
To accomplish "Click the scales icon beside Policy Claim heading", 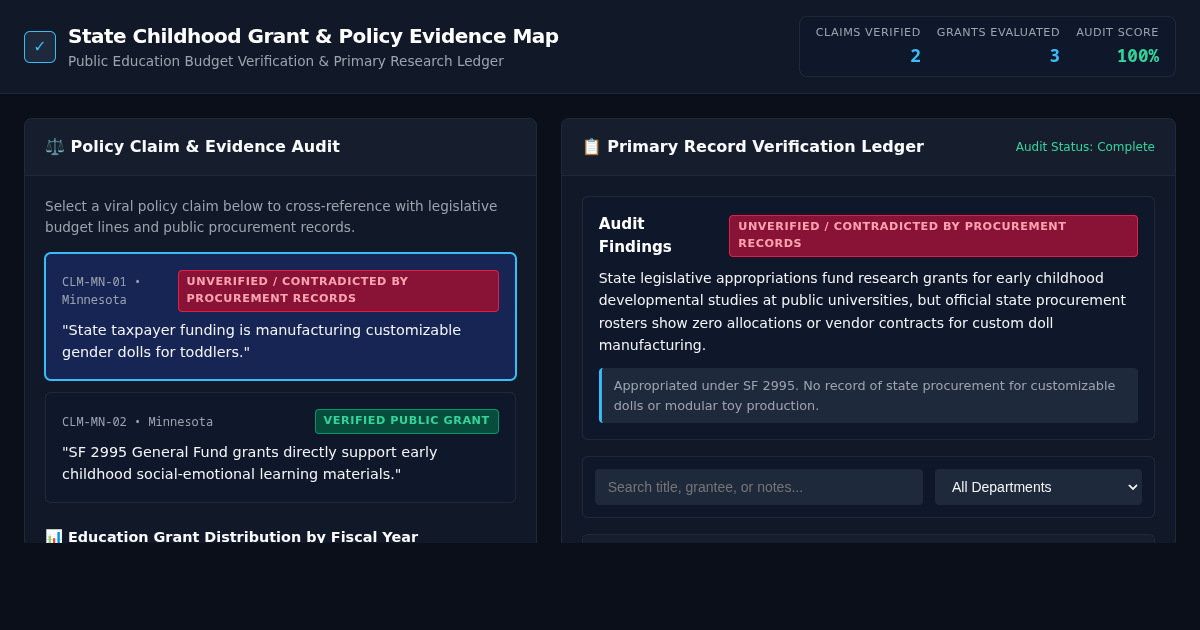I will tap(54, 147).
